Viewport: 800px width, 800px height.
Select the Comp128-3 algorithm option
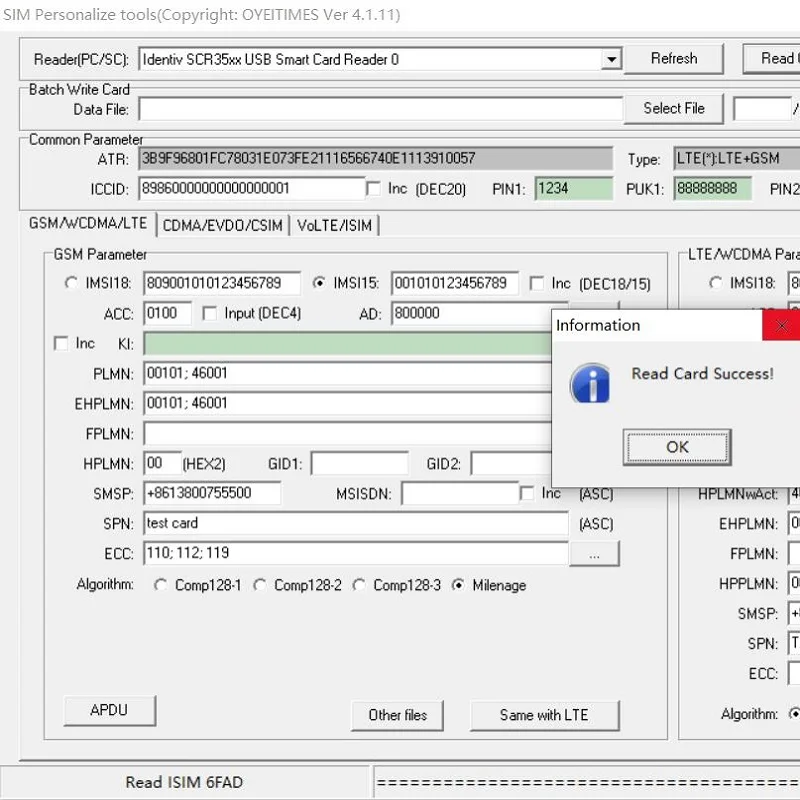[x=359, y=585]
